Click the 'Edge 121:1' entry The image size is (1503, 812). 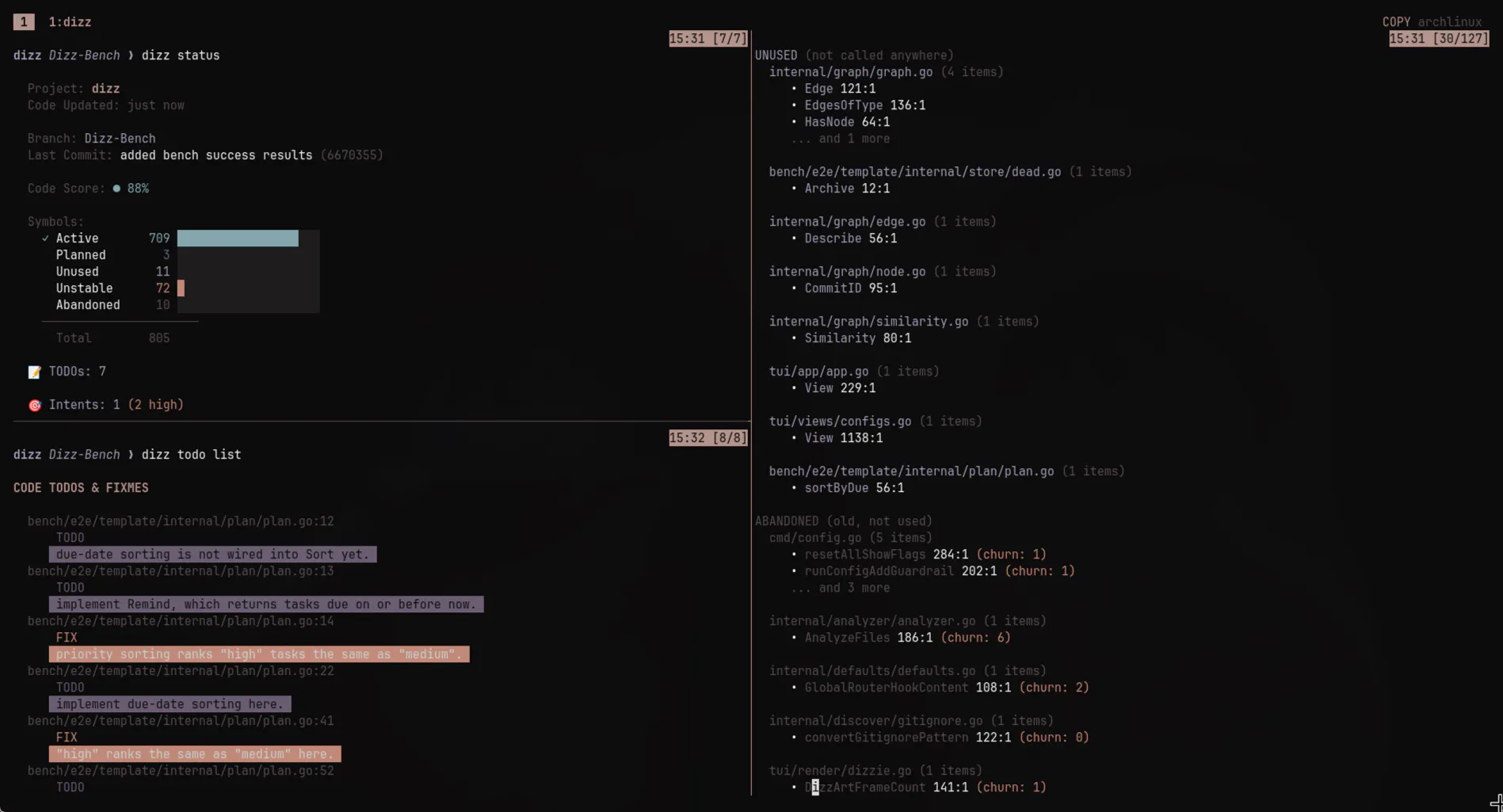click(840, 89)
